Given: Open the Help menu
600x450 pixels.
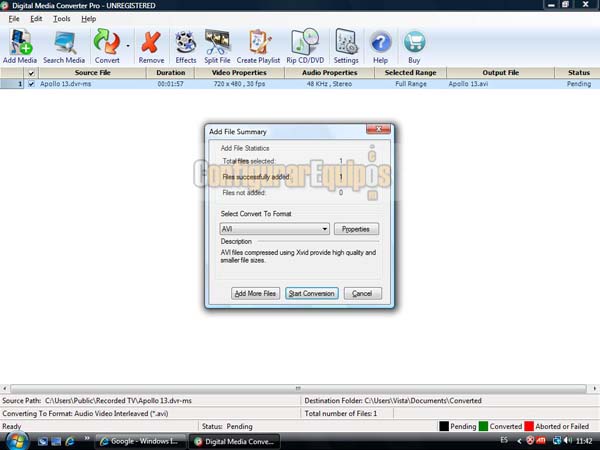Looking at the screenshot, I should coord(88,19).
